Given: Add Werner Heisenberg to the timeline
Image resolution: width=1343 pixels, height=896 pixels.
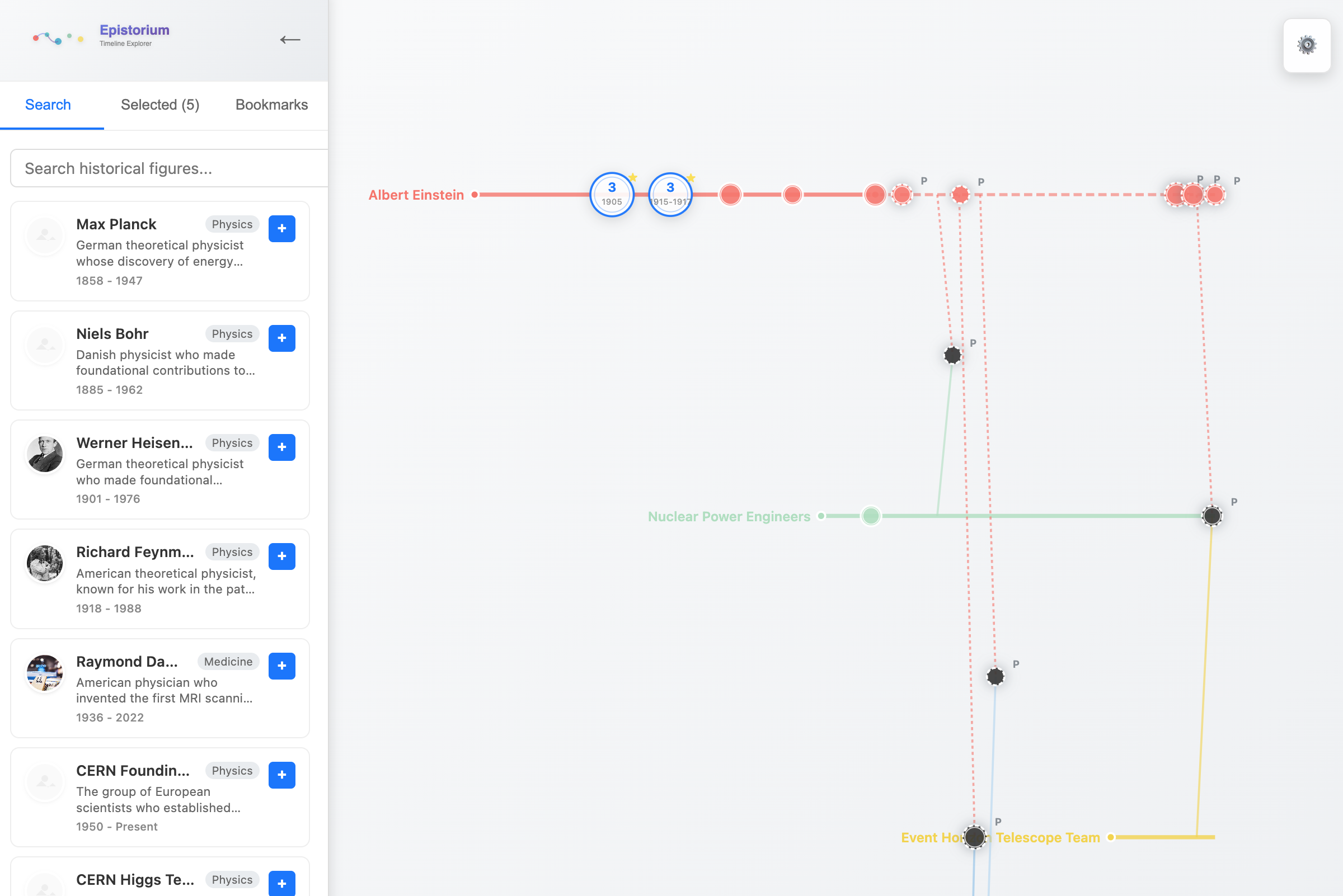Looking at the screenshot, I should point(282,447).
